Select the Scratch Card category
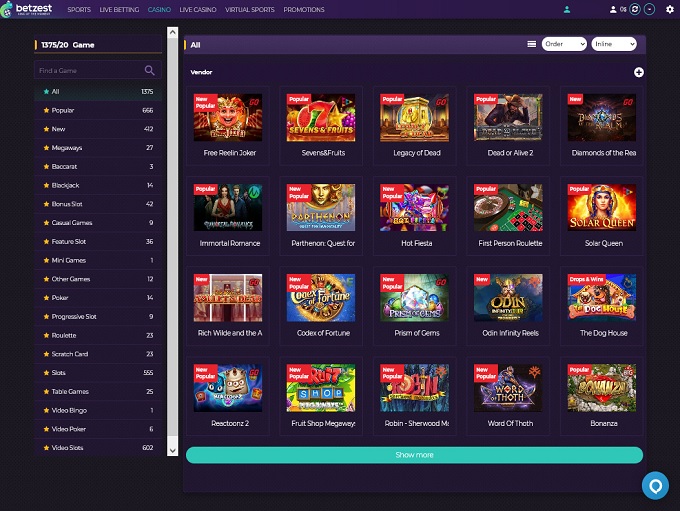This screenshot has height=511, width=680. 98,354
